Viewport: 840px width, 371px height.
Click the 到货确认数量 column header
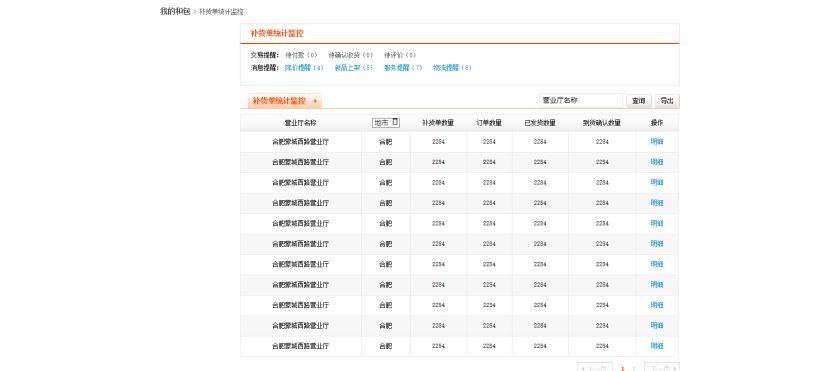coord(602,123)
